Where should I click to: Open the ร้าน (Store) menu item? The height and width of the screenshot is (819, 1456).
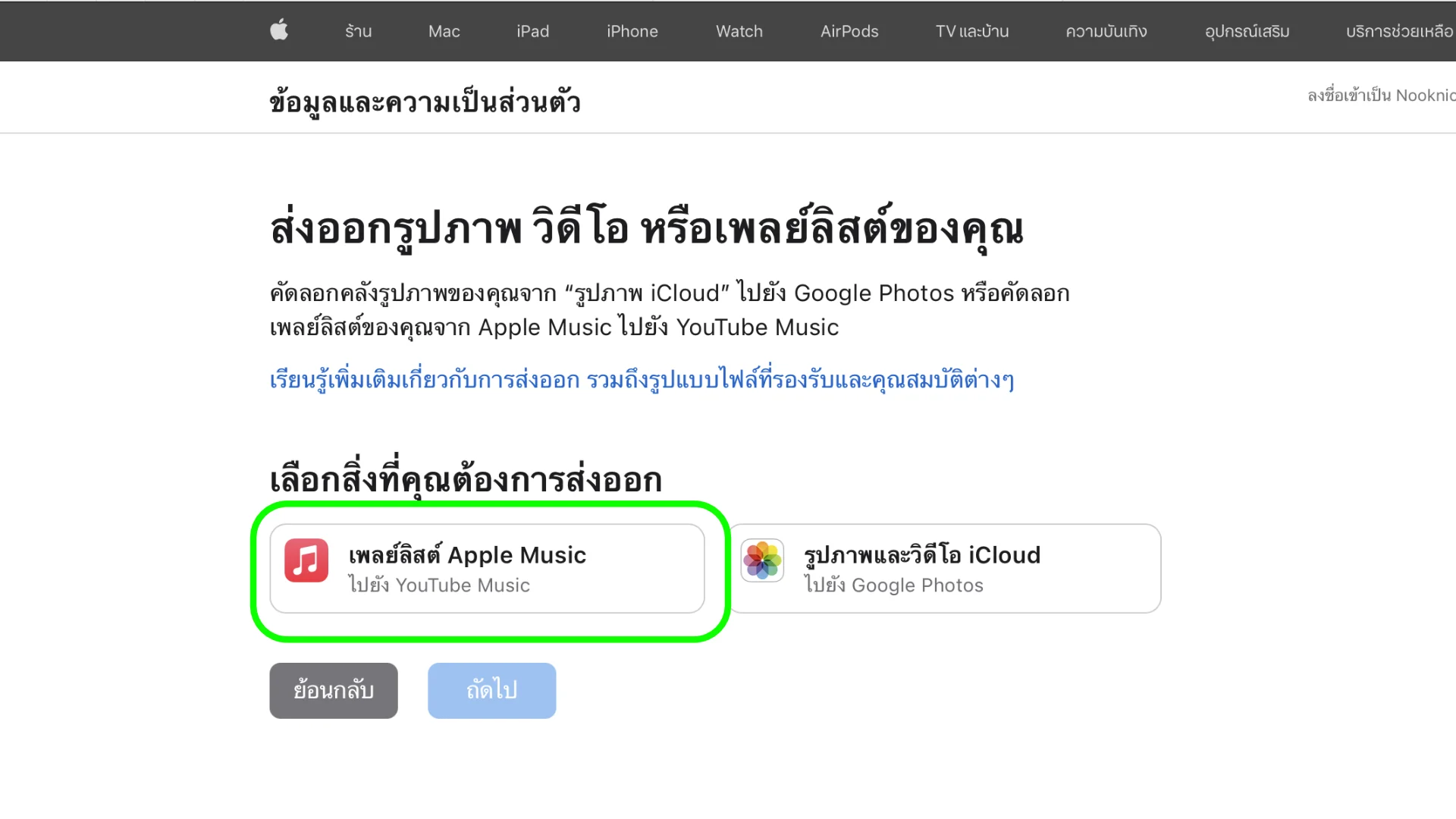pyautogui.click(x=358, y=31)
